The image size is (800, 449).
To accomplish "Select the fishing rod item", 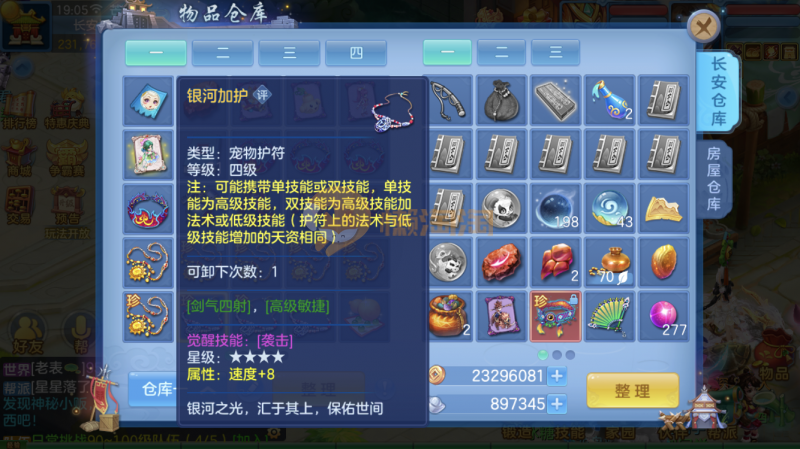I will click(449, 101).
